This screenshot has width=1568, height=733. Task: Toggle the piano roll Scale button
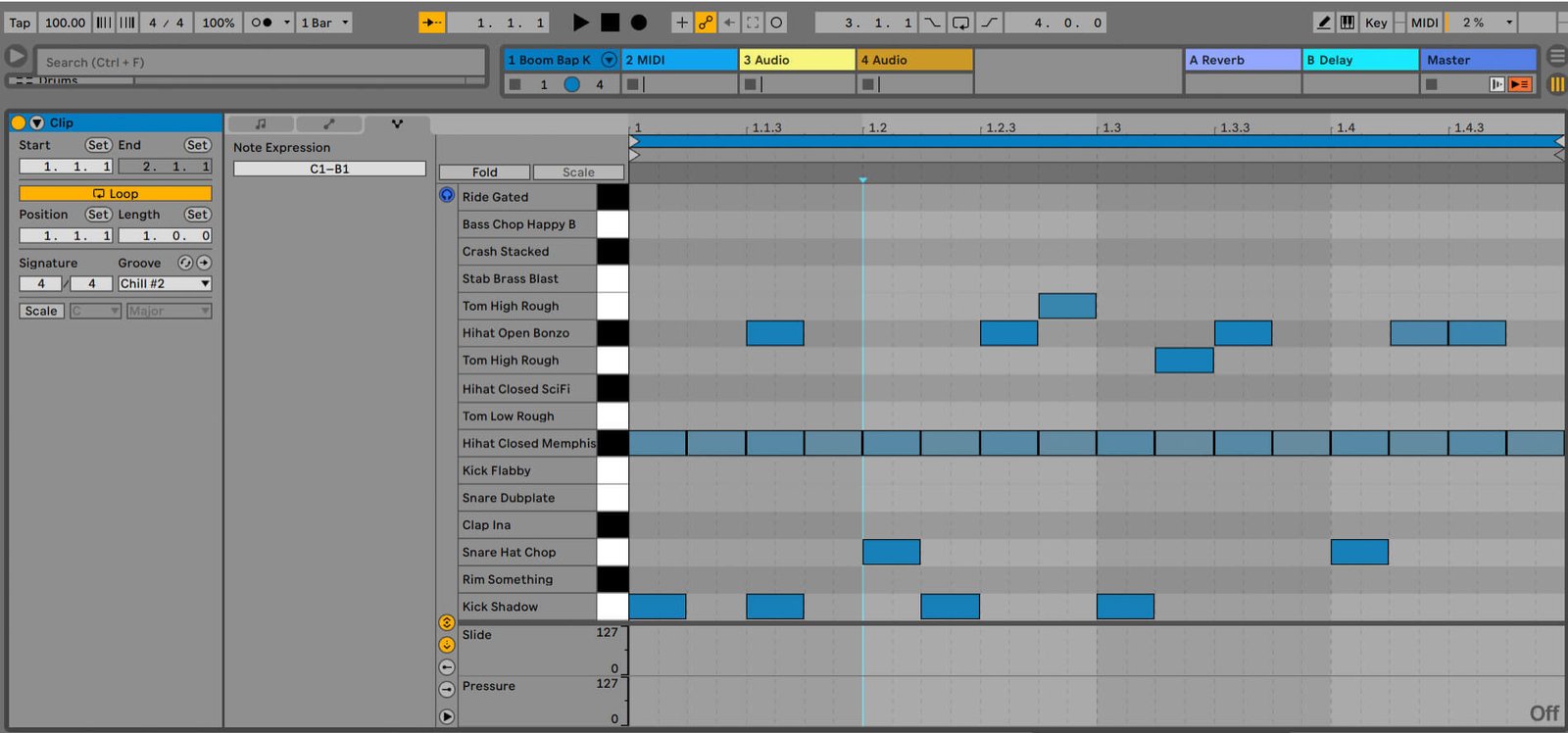578,171
